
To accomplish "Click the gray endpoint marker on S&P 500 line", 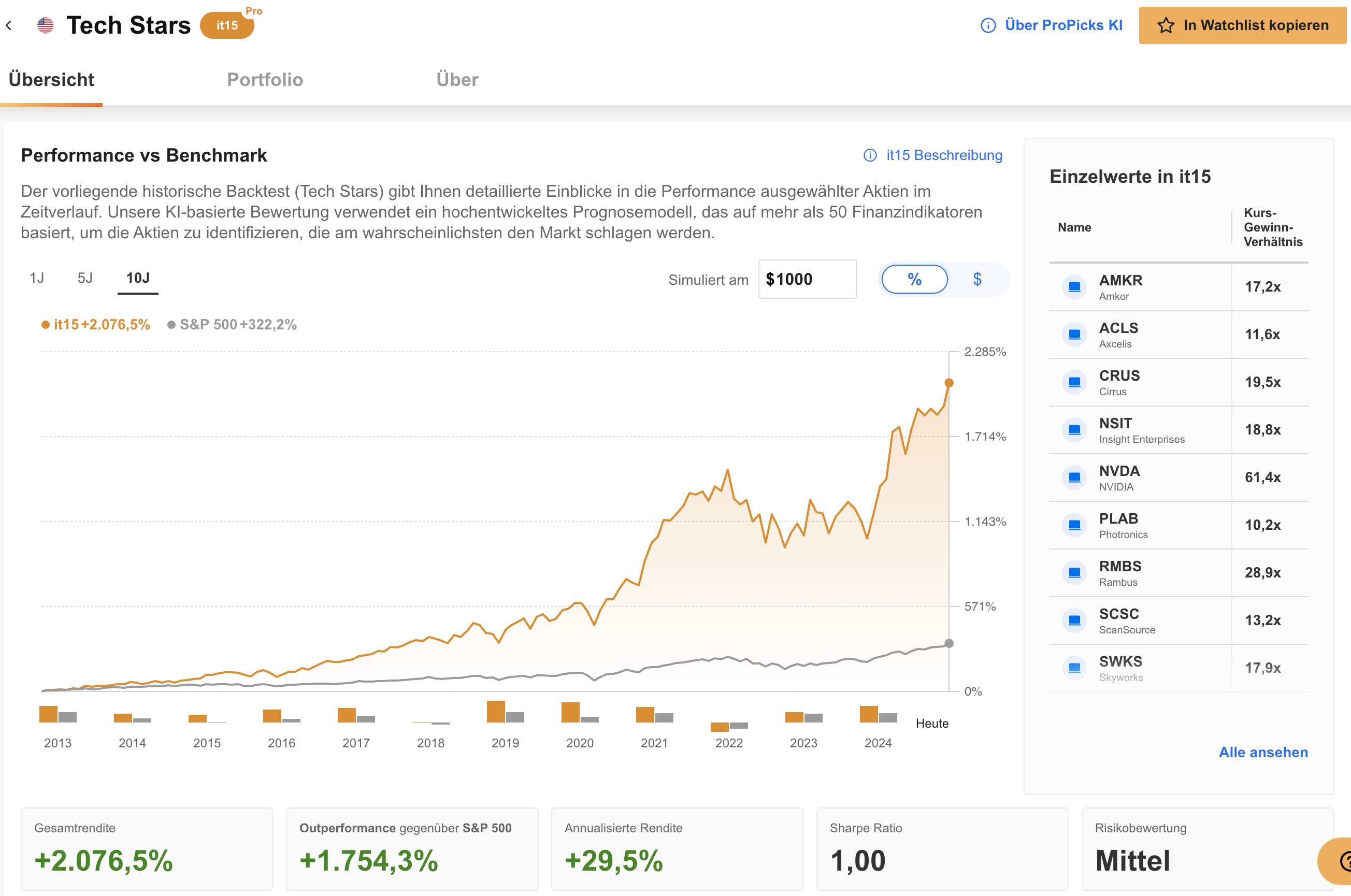I will tap(948, 643).
